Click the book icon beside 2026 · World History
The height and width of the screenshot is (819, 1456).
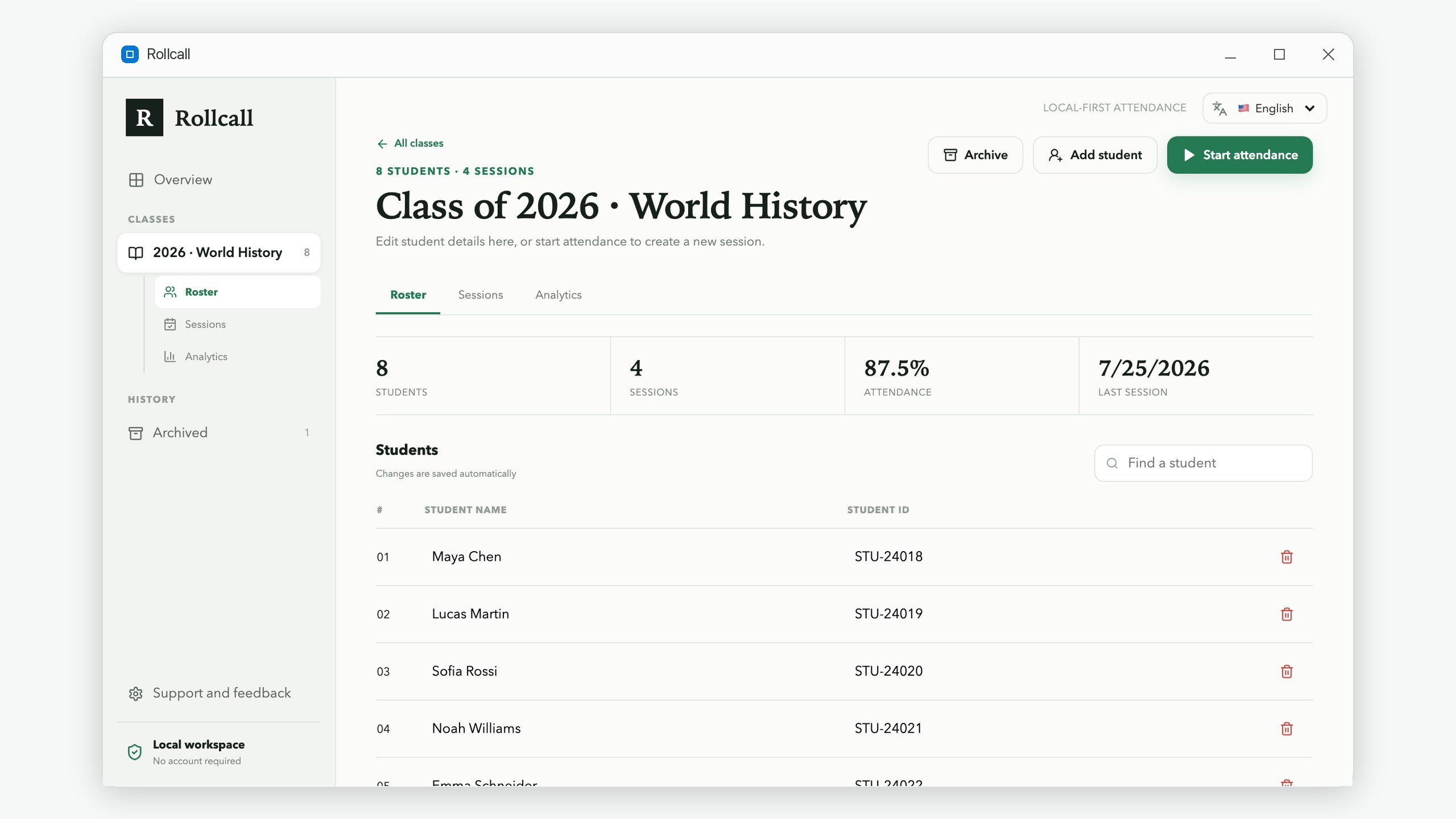135,253
